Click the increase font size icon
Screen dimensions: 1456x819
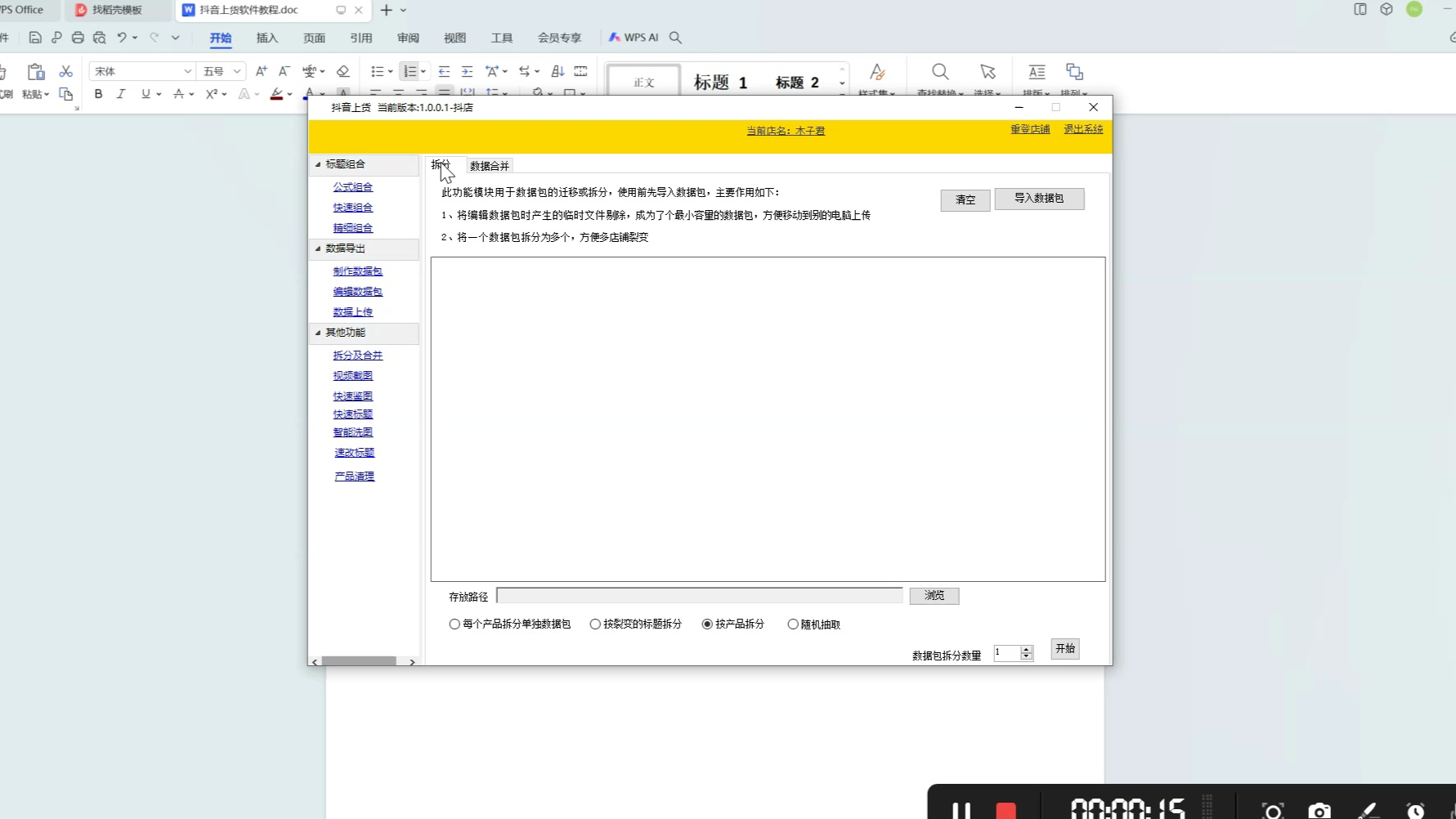pyautogui.click(x=262, y=72)
